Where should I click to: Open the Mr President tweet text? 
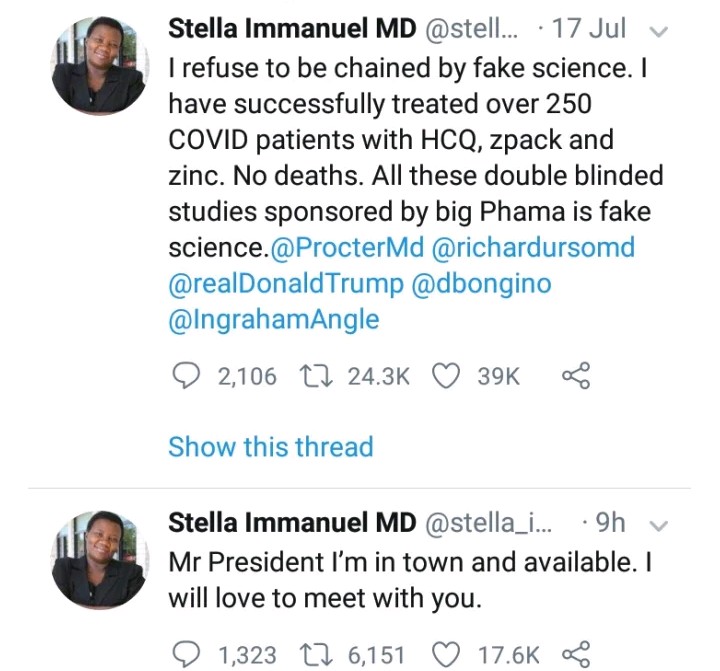[410, 580]
